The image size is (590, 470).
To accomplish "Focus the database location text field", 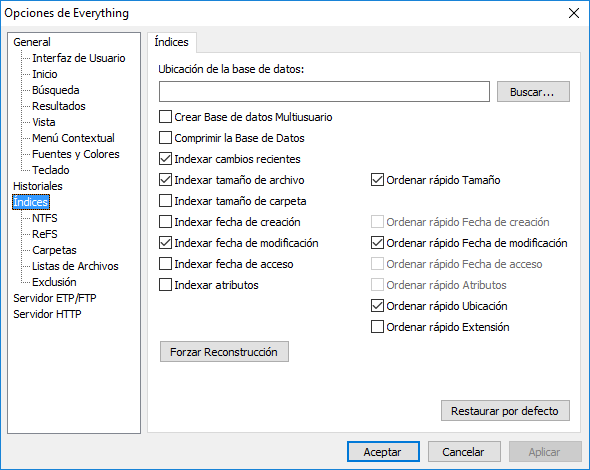I will (324, 91).
